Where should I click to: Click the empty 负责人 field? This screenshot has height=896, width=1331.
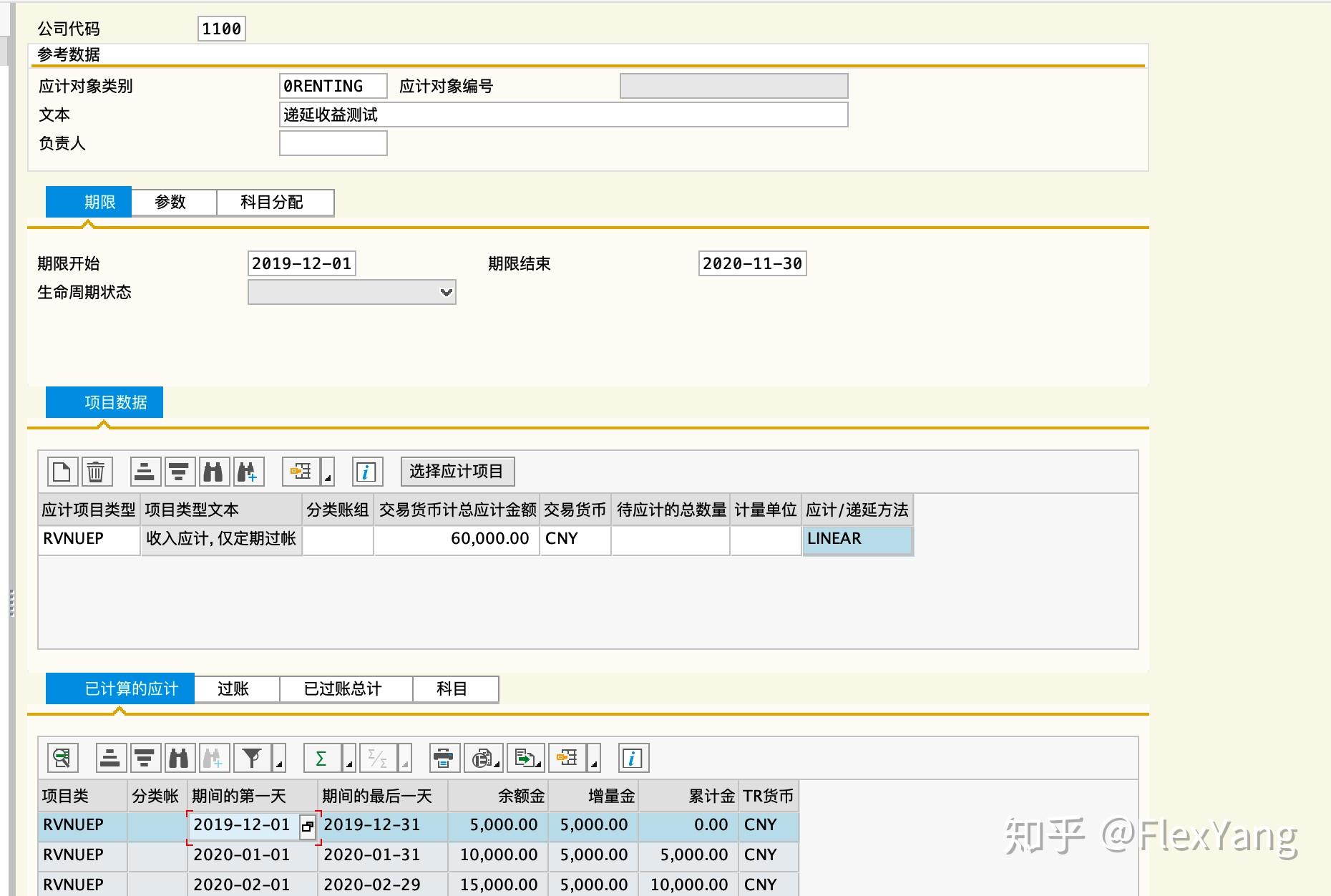333,143
